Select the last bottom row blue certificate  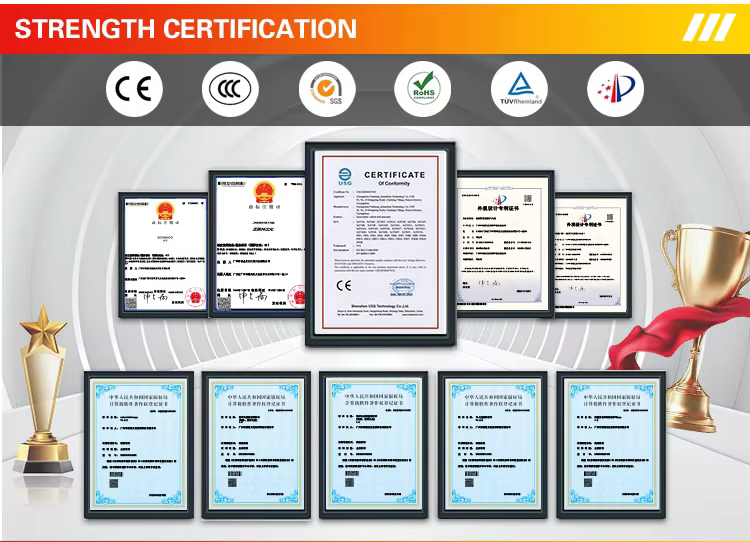coord(610,443)
